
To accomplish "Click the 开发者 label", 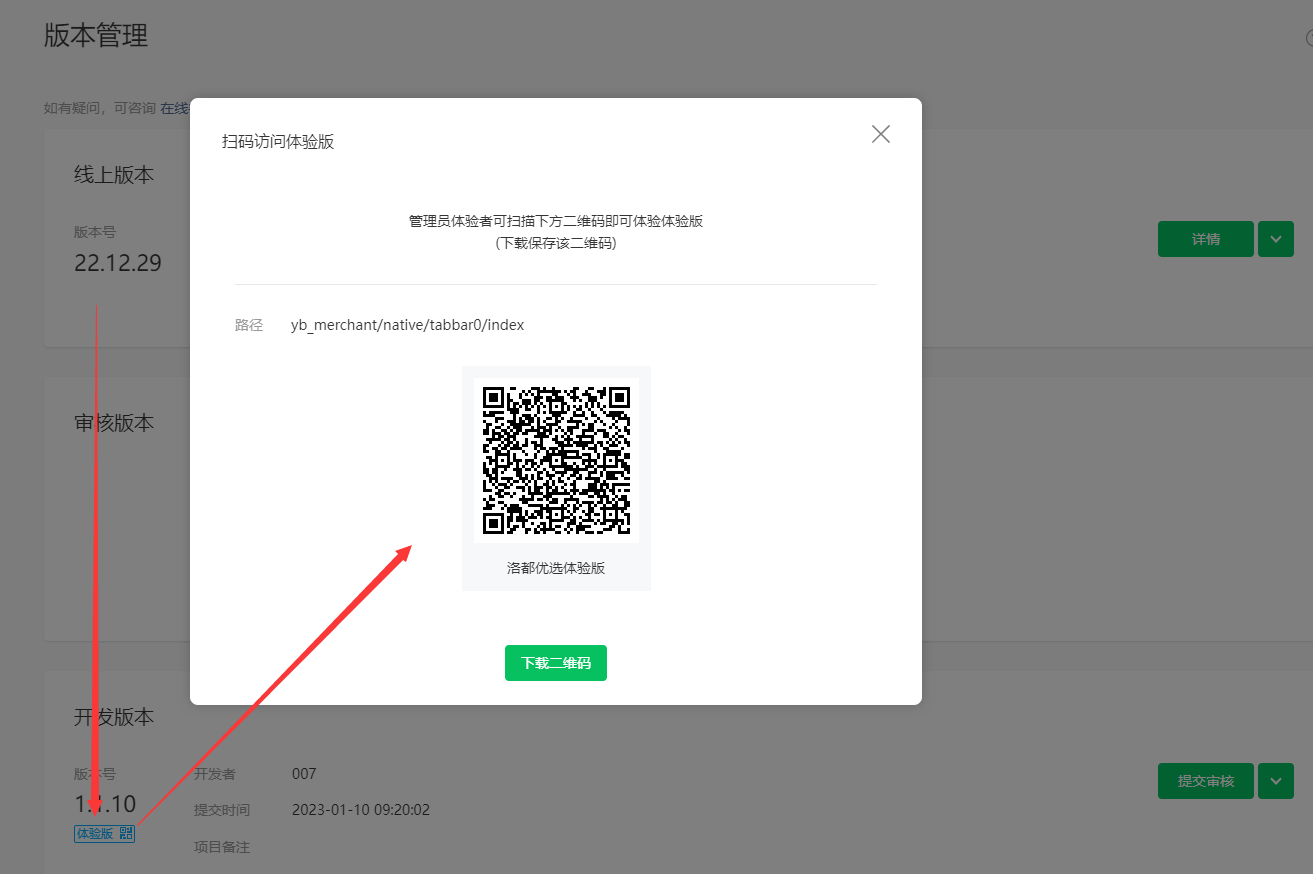I will 215,773.
